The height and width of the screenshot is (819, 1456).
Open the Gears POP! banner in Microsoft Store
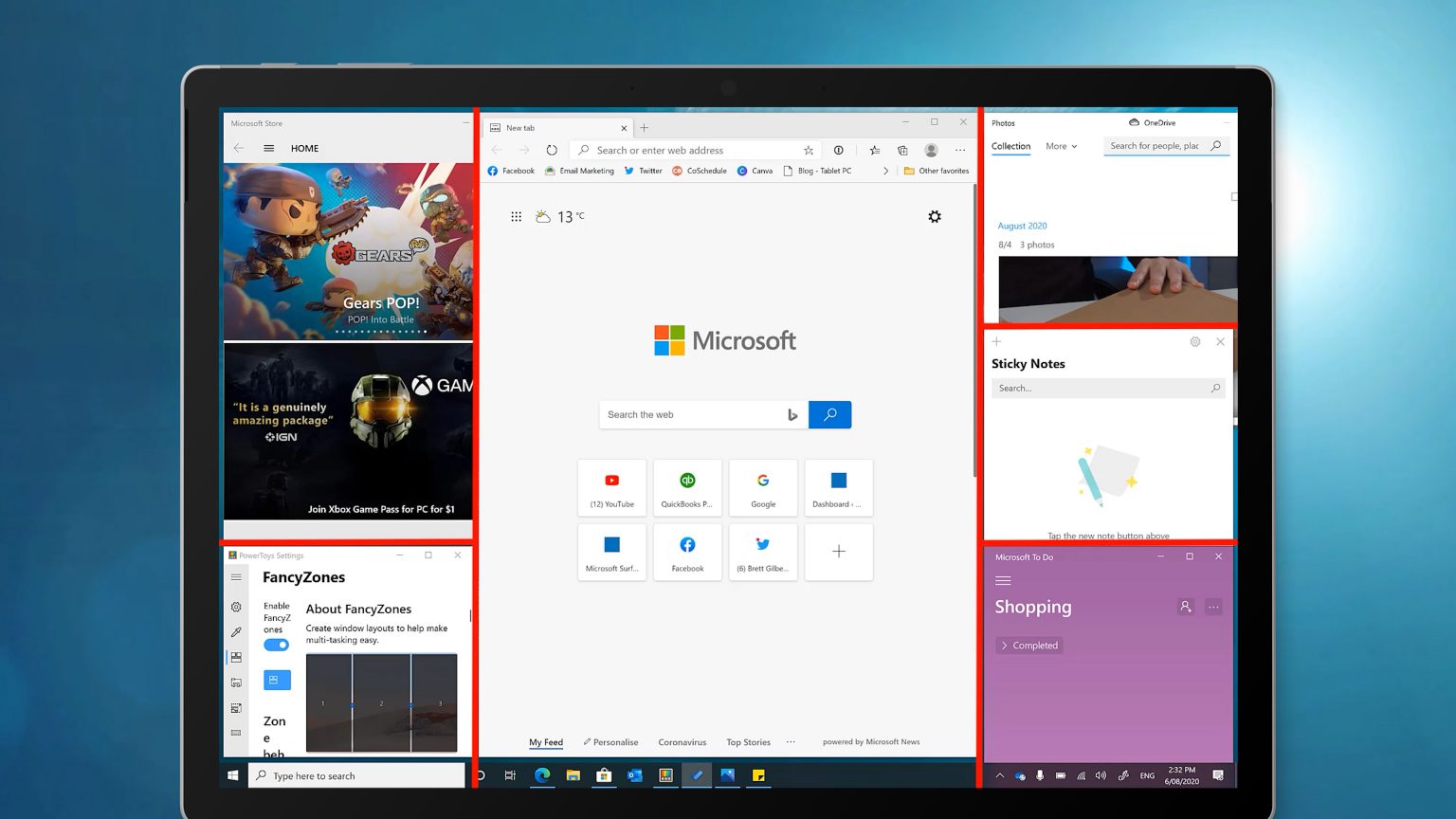(348, 251)
